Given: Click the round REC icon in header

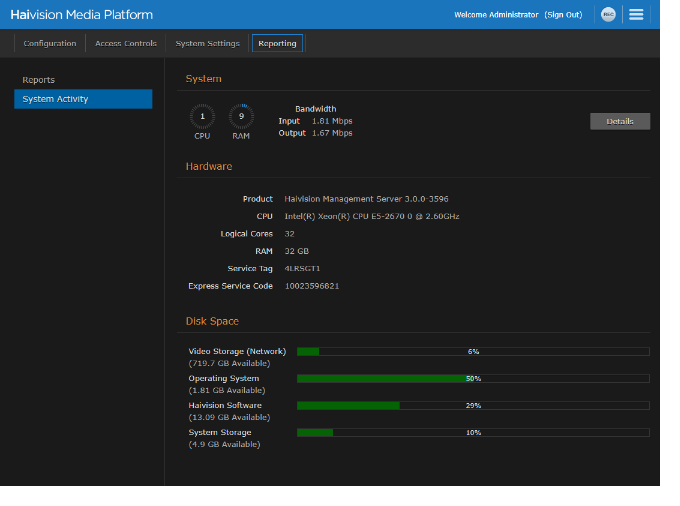Looking at the screenshot, I should (x=608, y=14).
